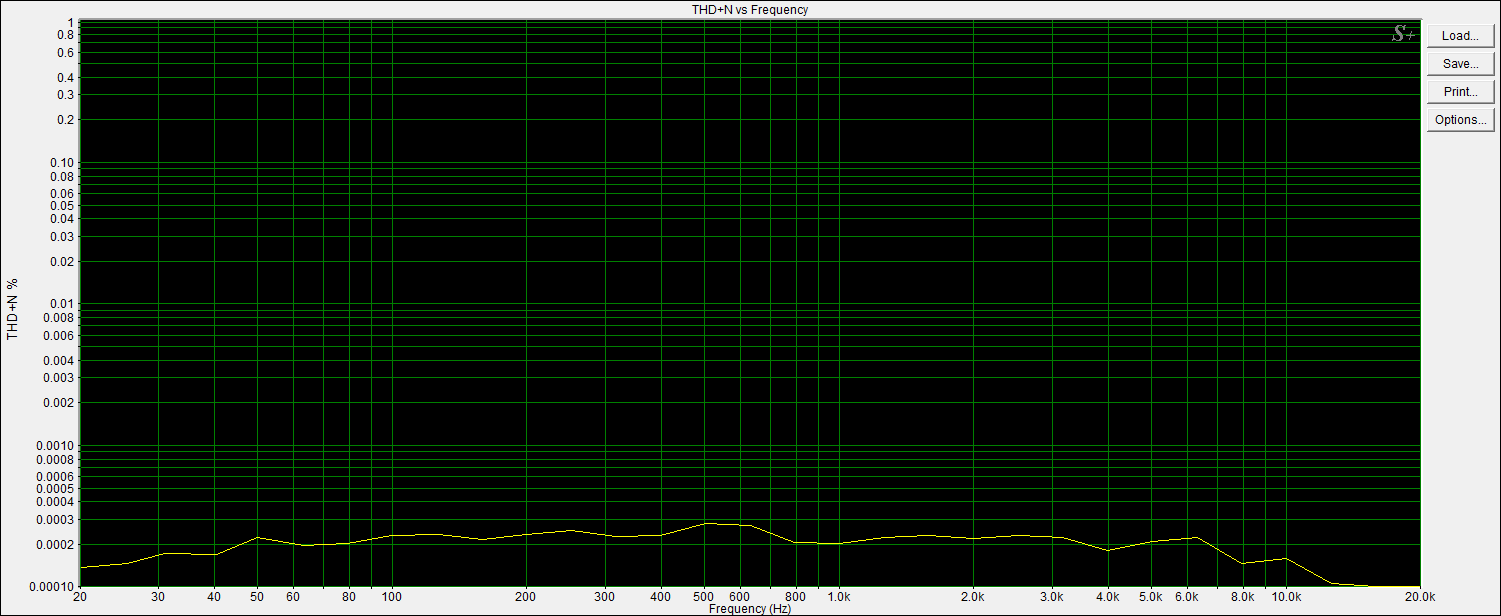
Task: Select the 100 Hz tick label
Action: [392, 597]
